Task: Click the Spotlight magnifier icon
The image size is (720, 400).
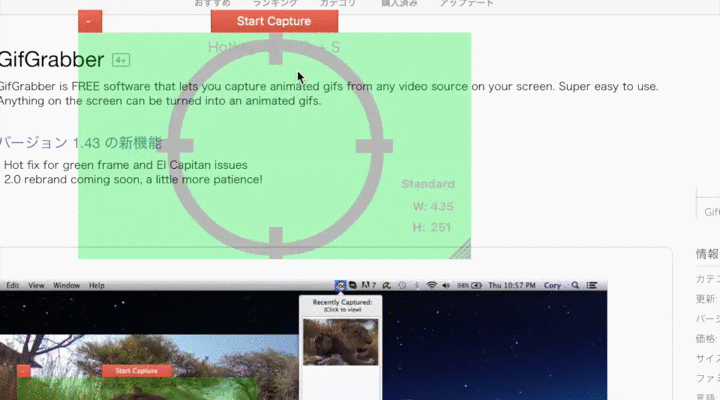Action: pyautogui.click(x=575, y=285)
